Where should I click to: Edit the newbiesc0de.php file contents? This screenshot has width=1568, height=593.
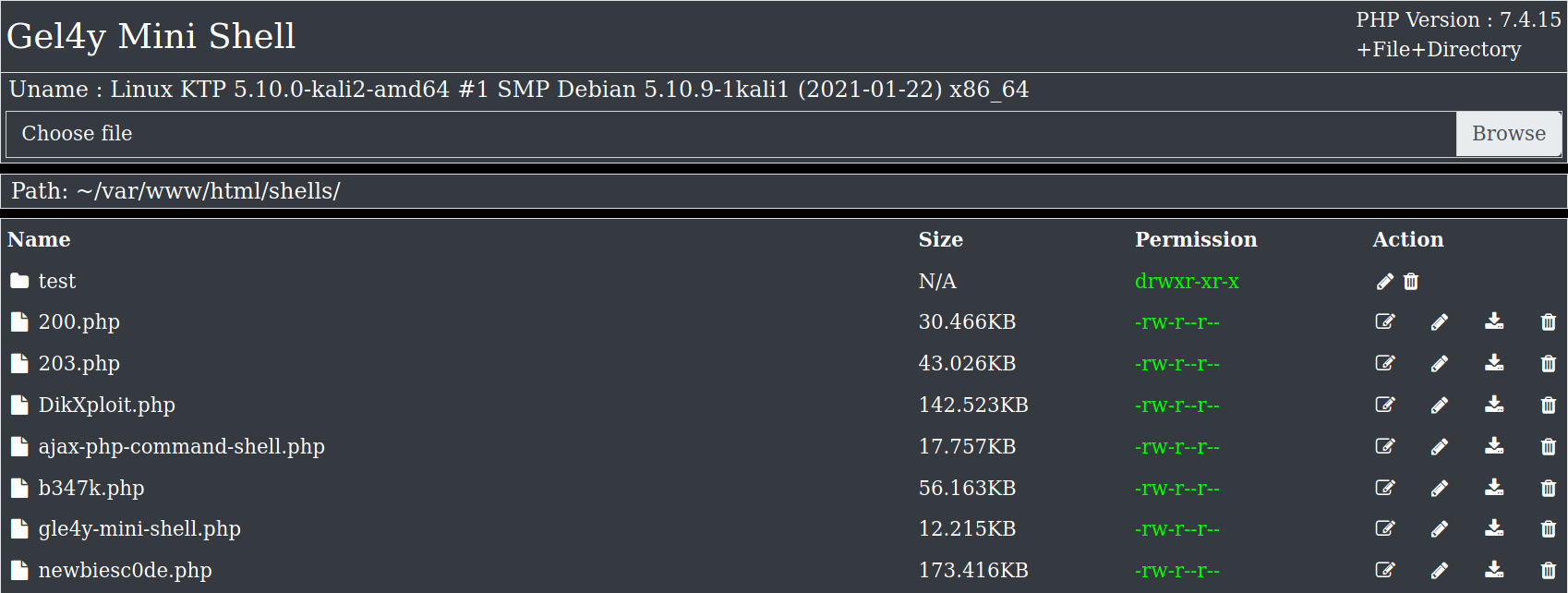pyautogui.click(x=1385, y=570)
